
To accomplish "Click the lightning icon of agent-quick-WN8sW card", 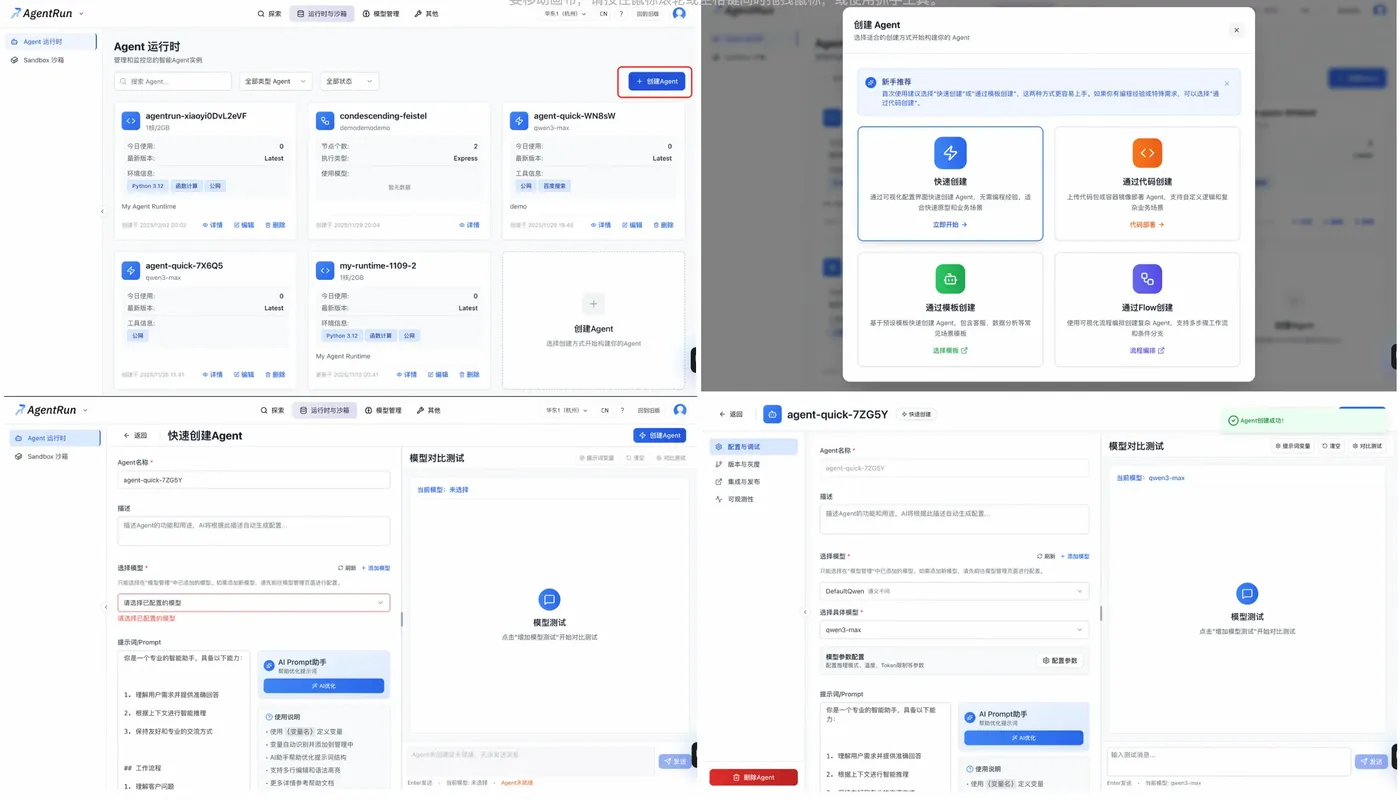I will (x=519, y=120).
